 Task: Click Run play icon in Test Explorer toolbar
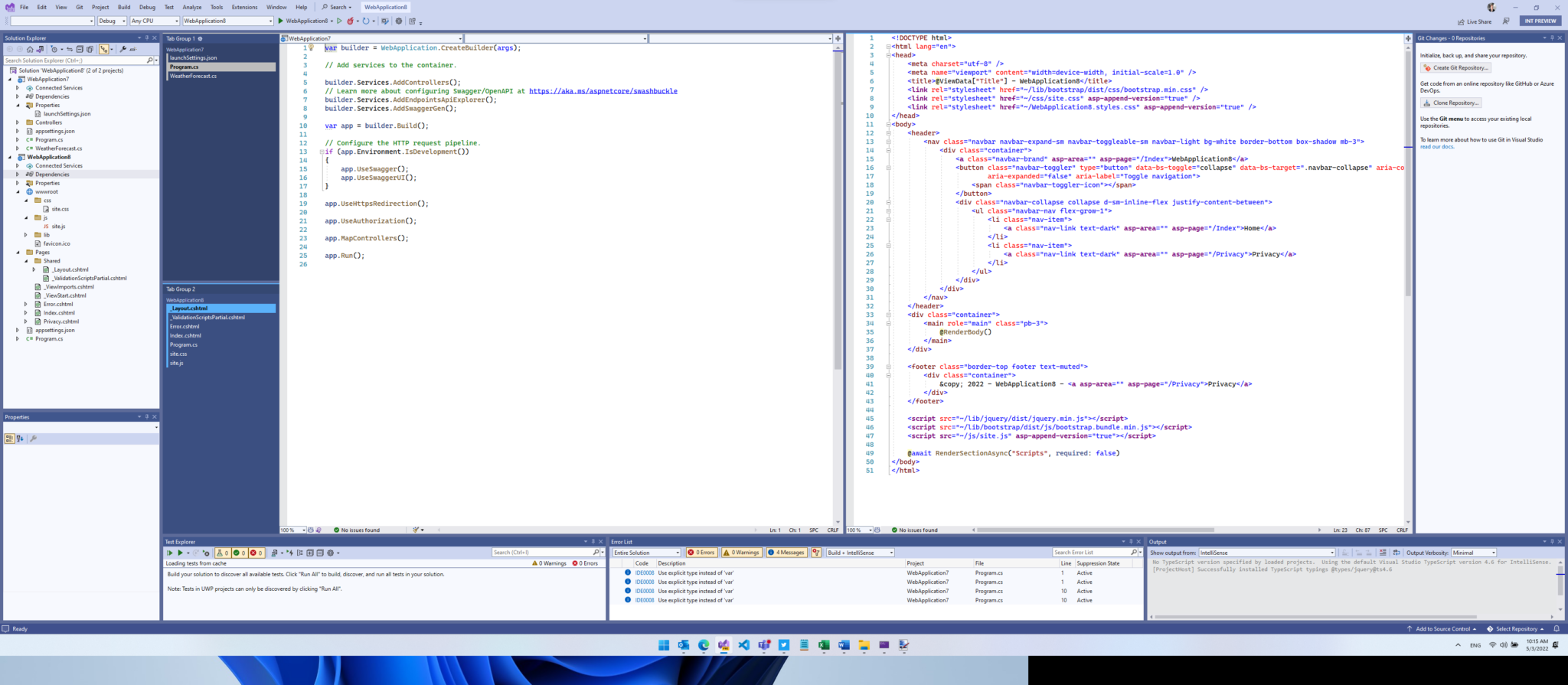point(180,553)
